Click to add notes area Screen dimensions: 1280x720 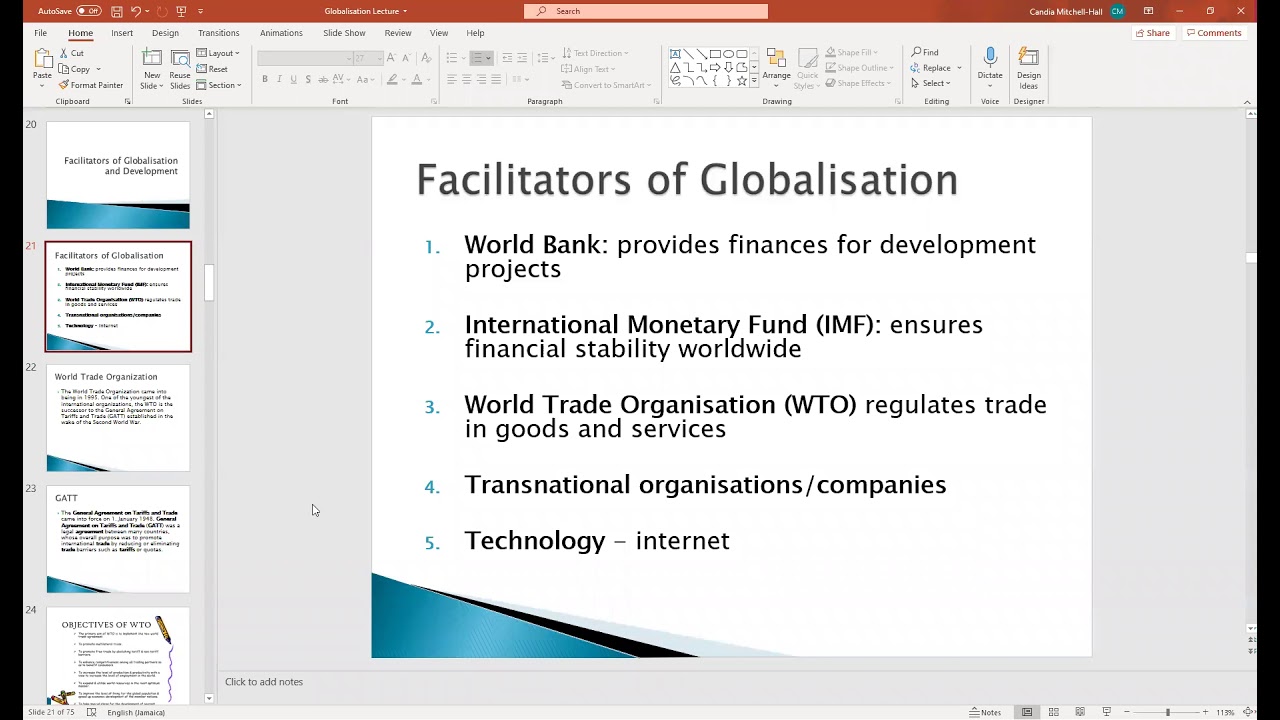pos(264,682)
